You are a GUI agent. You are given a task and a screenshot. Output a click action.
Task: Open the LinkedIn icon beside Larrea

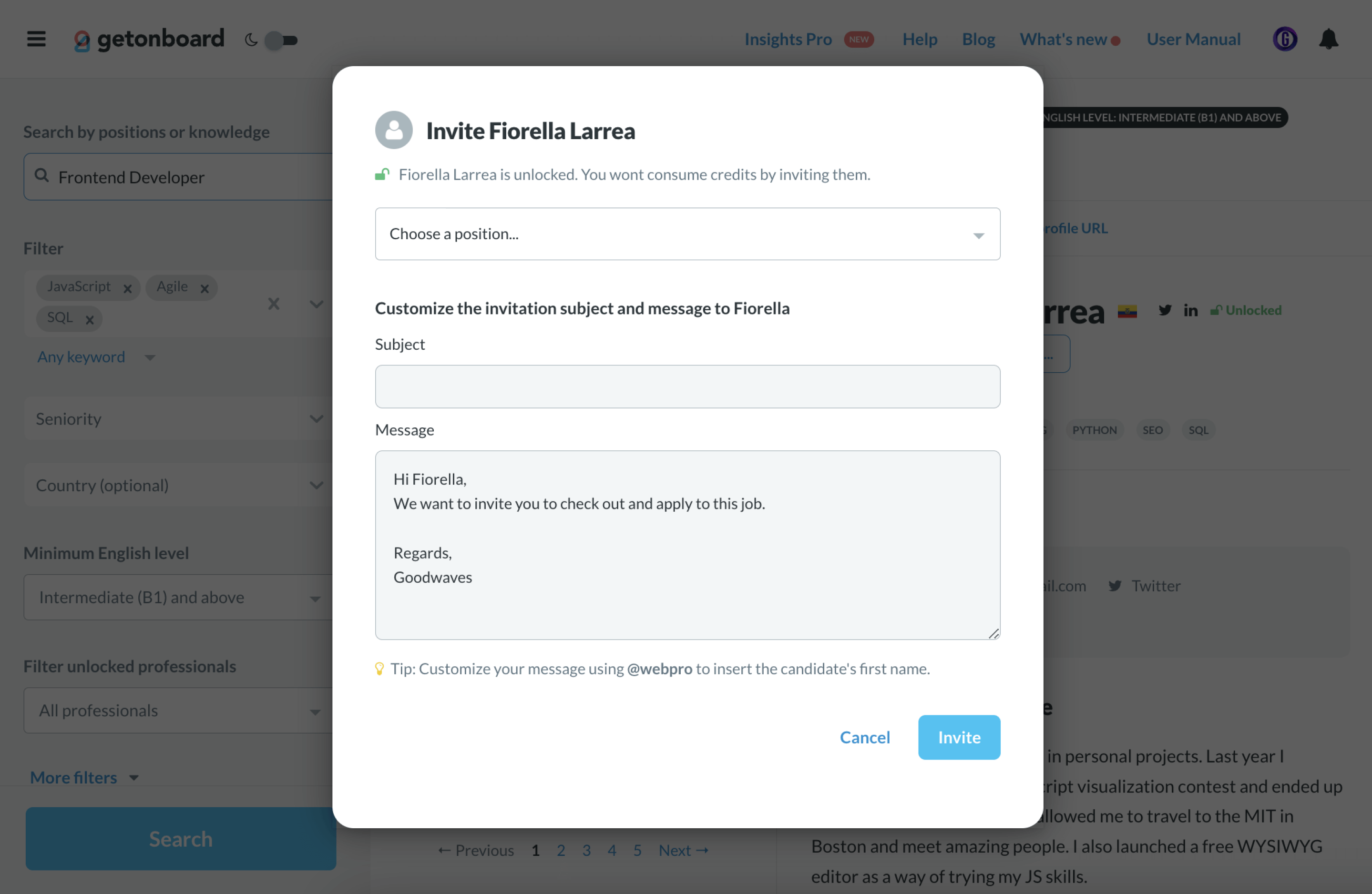coord(1190,310)
